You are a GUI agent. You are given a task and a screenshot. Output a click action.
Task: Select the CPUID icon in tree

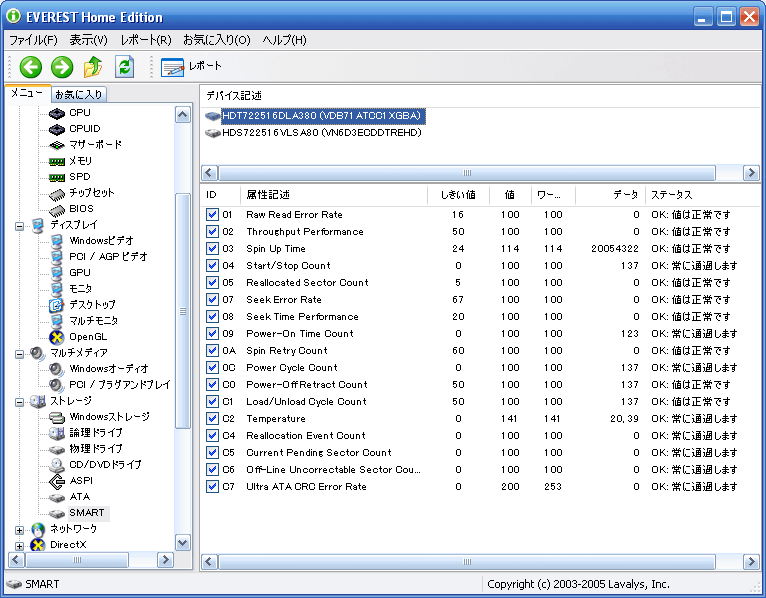click(57, 129)
